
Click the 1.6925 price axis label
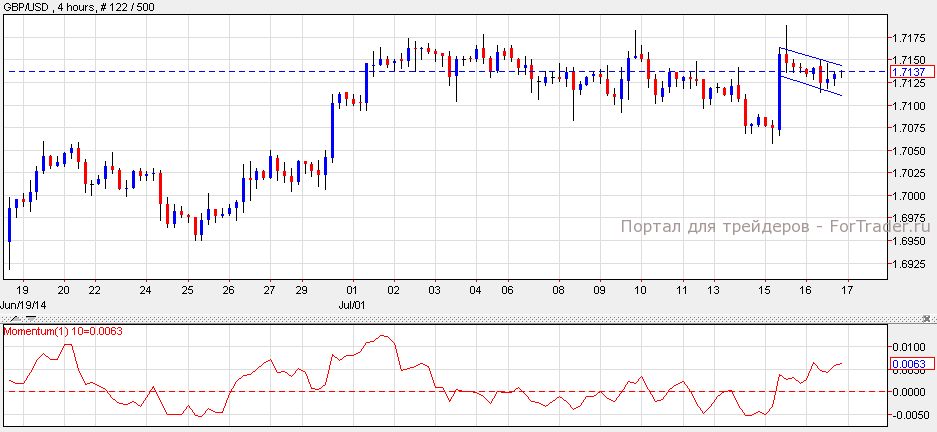(x=908, y=265)
